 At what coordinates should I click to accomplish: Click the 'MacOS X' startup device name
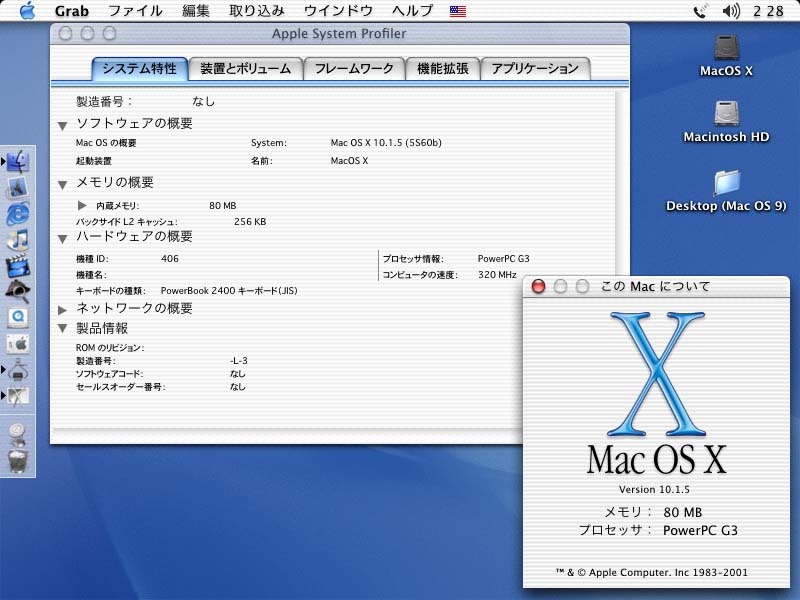coord(349,161)
